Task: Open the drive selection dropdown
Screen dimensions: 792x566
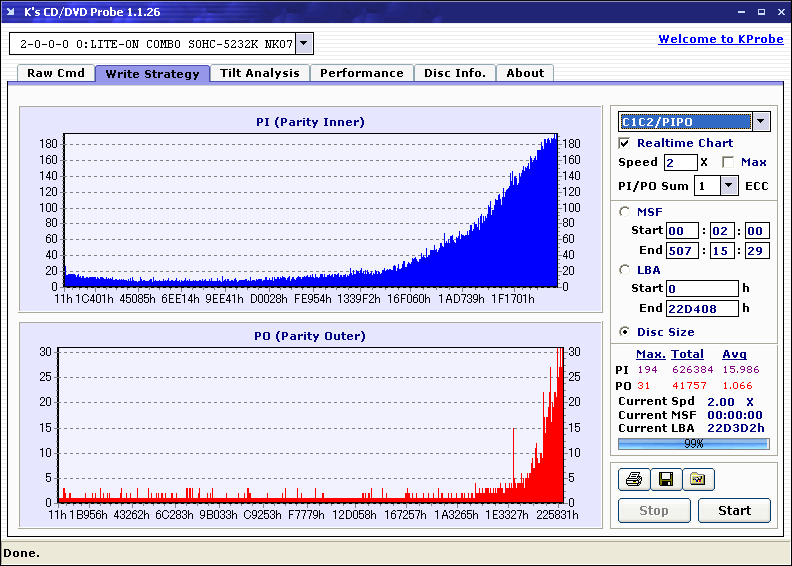Action: tap(304, 43)
